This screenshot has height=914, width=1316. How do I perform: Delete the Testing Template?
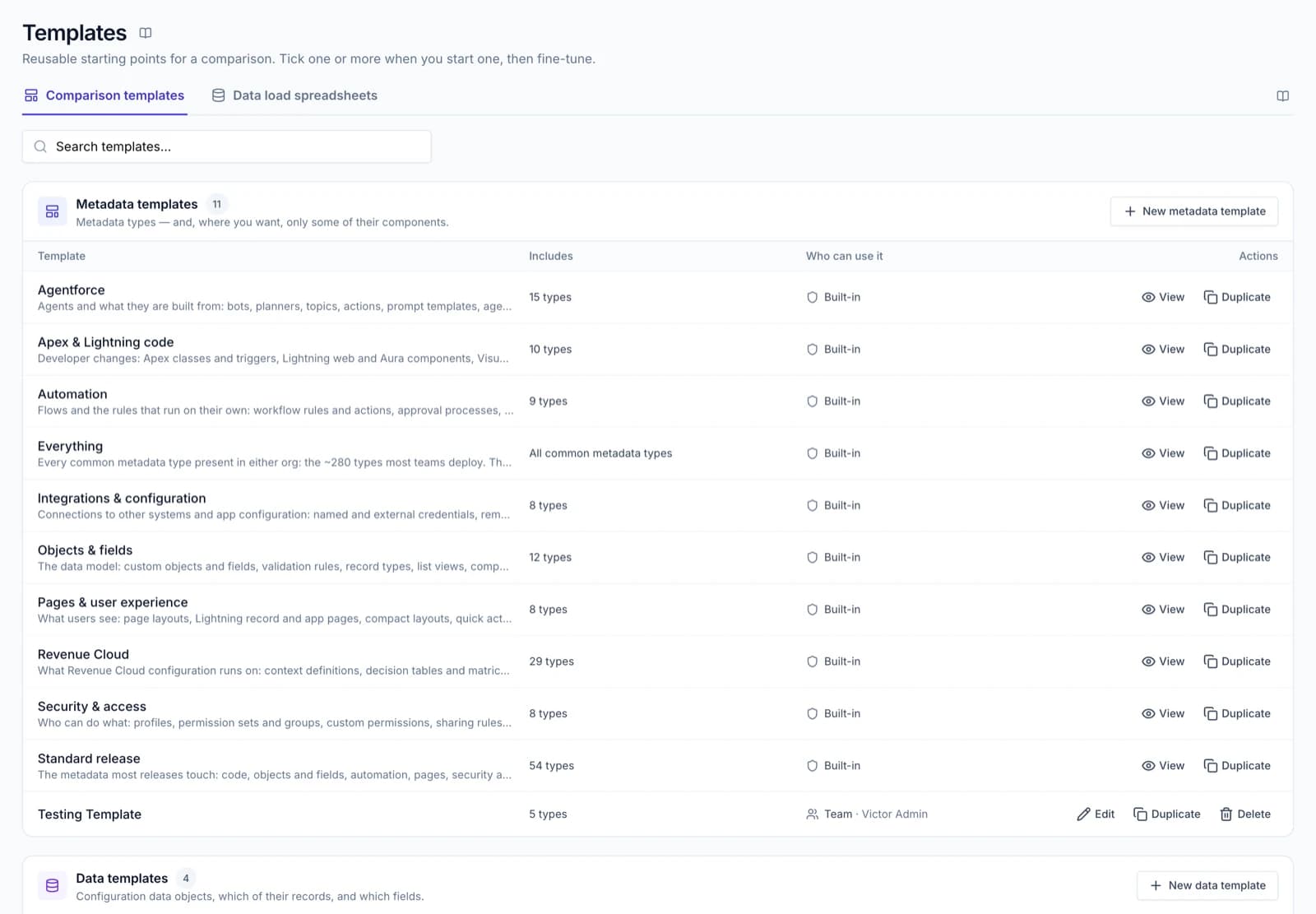1244,814
